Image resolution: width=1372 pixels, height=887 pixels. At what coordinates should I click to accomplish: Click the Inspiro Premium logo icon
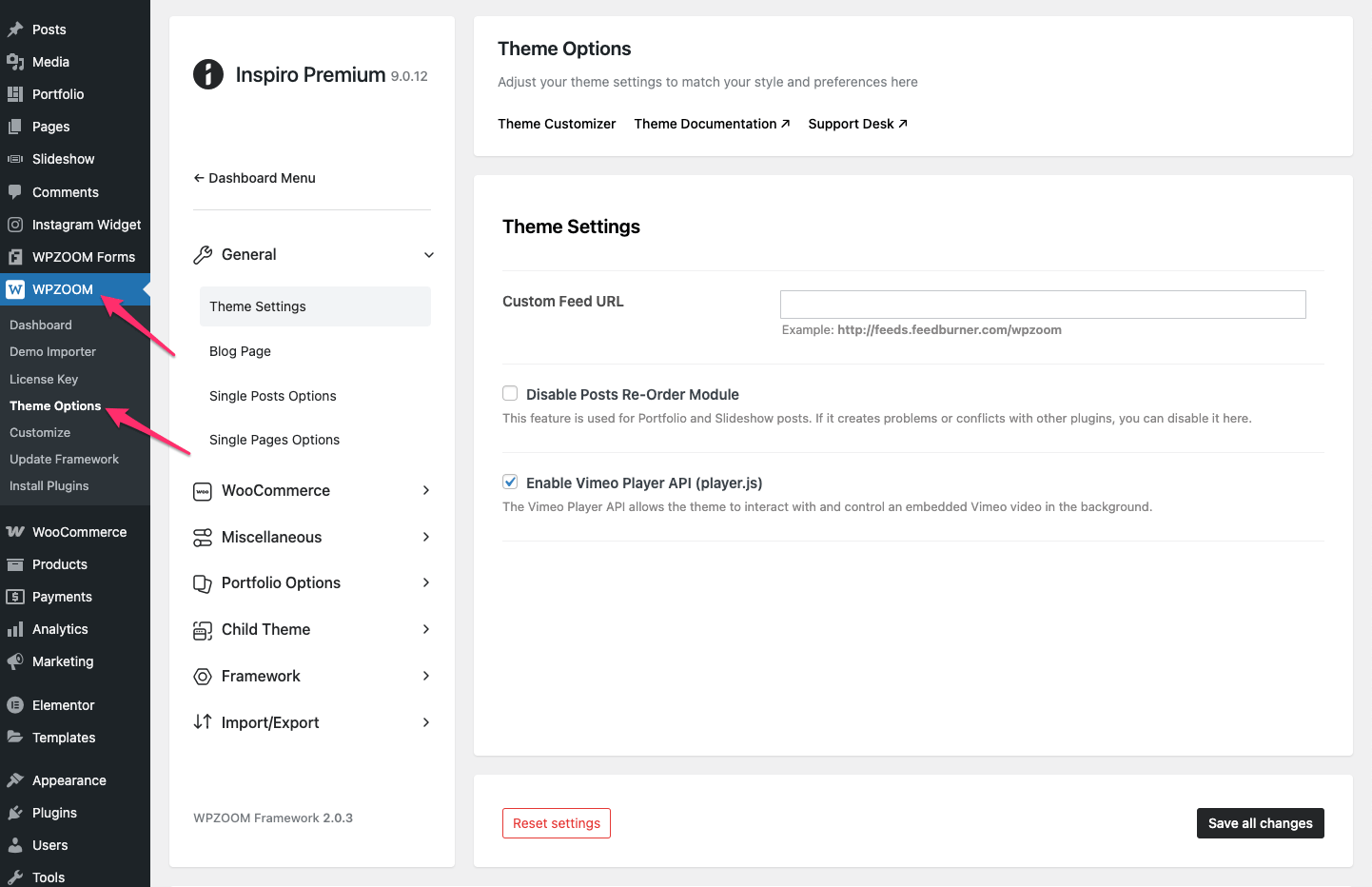click(x=208, y=74)
